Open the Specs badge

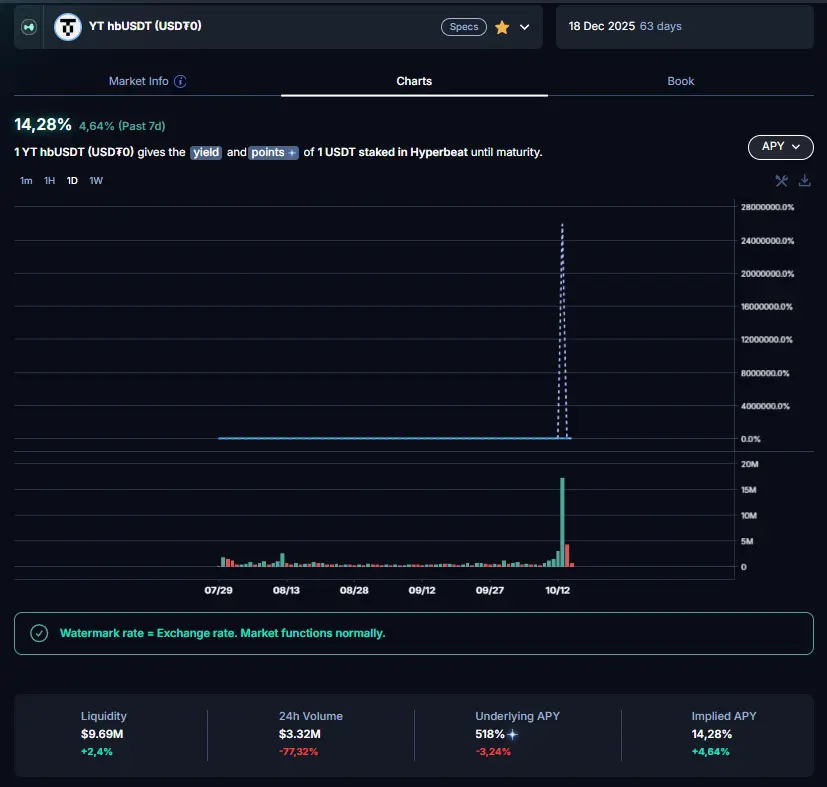tap(464, 27)
